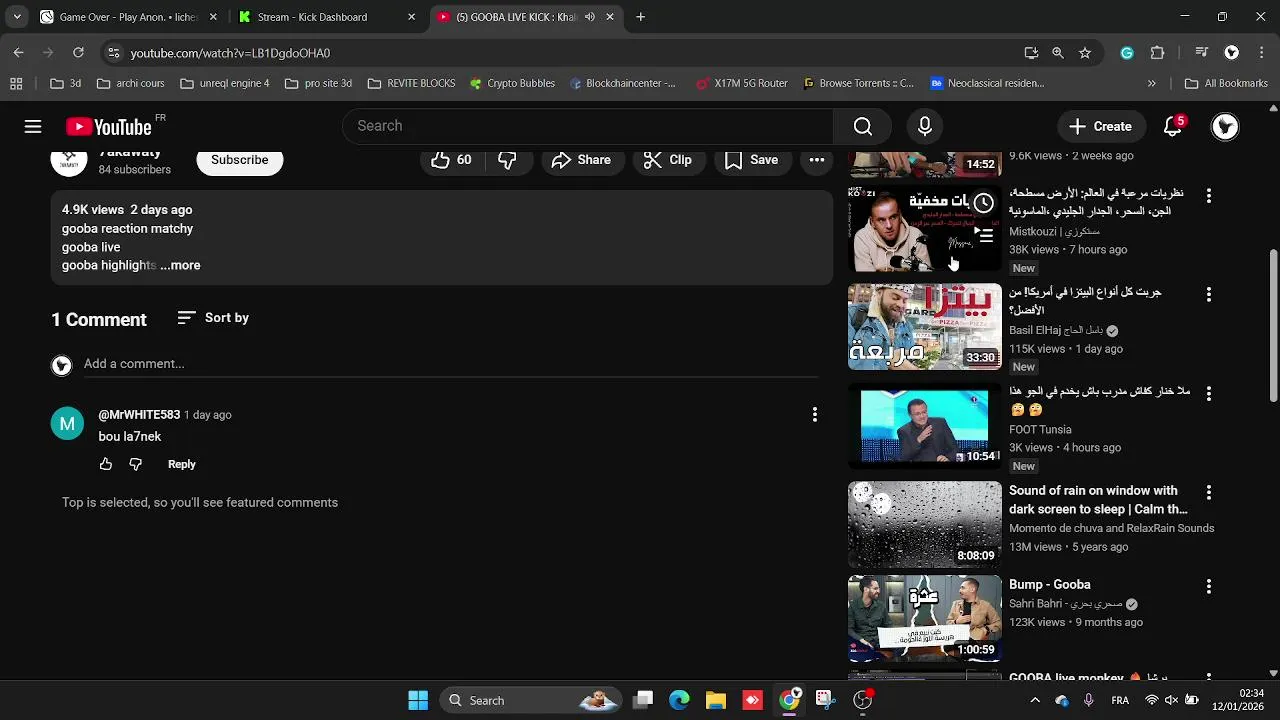Open the browser extensions puzzle icon

coord(1158,53)
